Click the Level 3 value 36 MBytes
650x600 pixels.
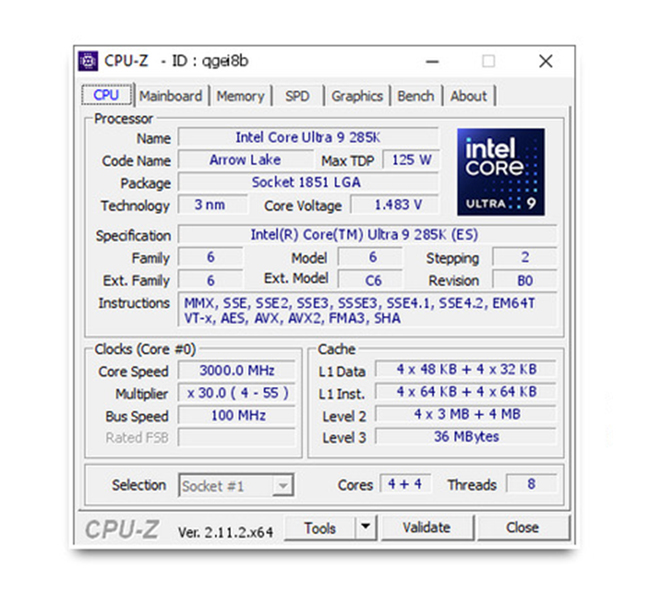466,436
